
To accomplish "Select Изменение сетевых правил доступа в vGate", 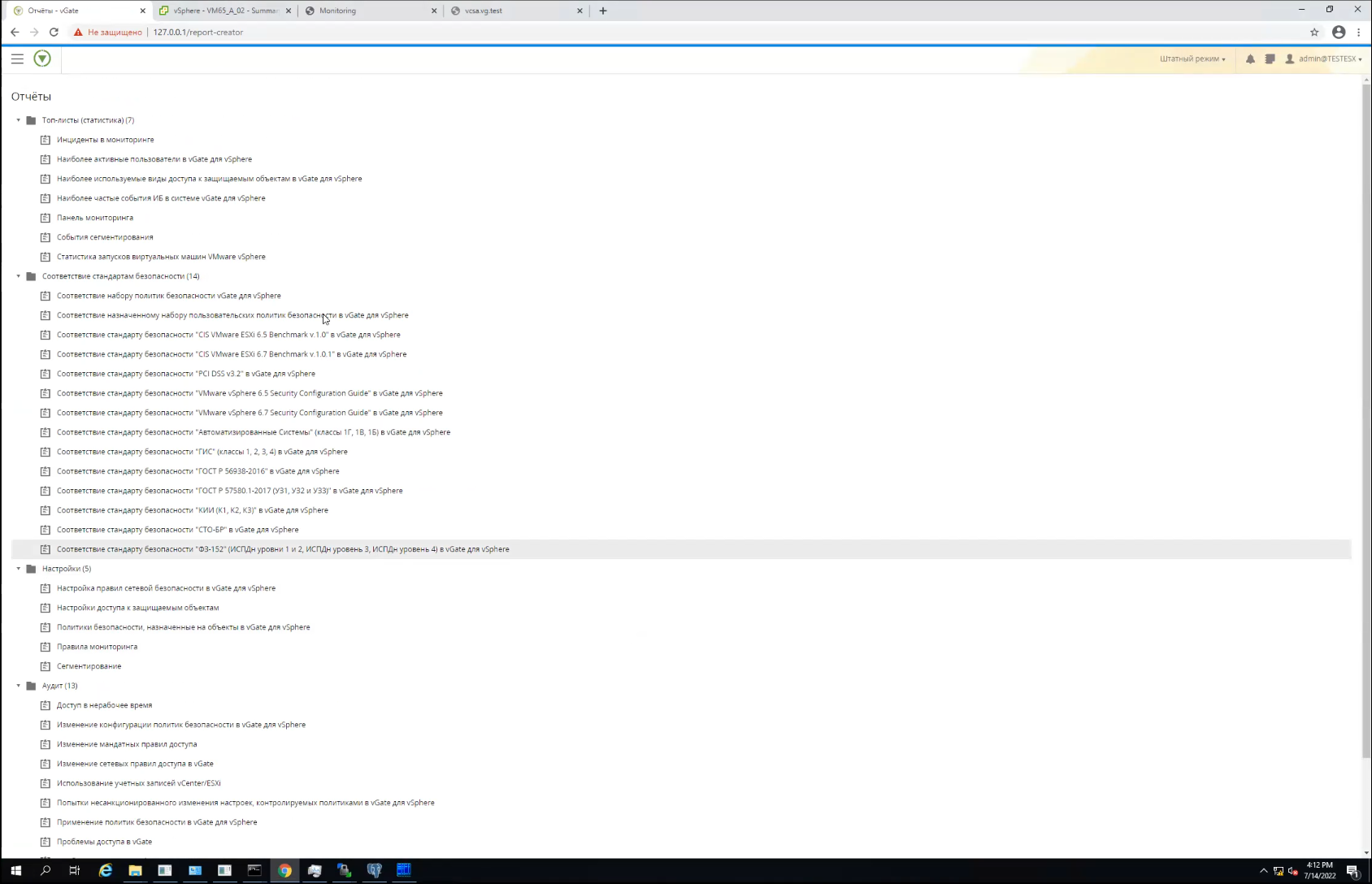I will (135, 764).
